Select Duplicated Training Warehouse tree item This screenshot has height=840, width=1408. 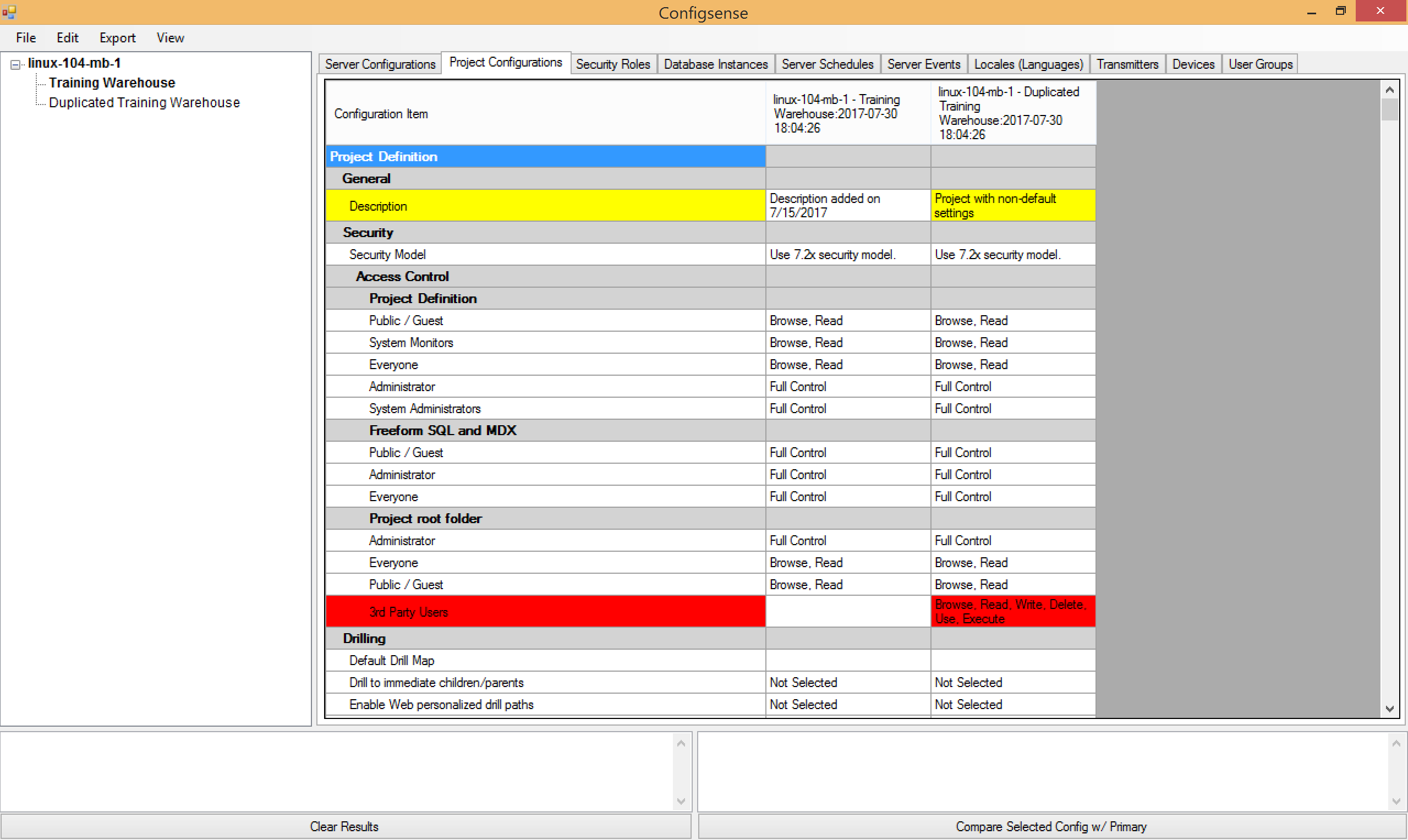[x=144, y=102]
